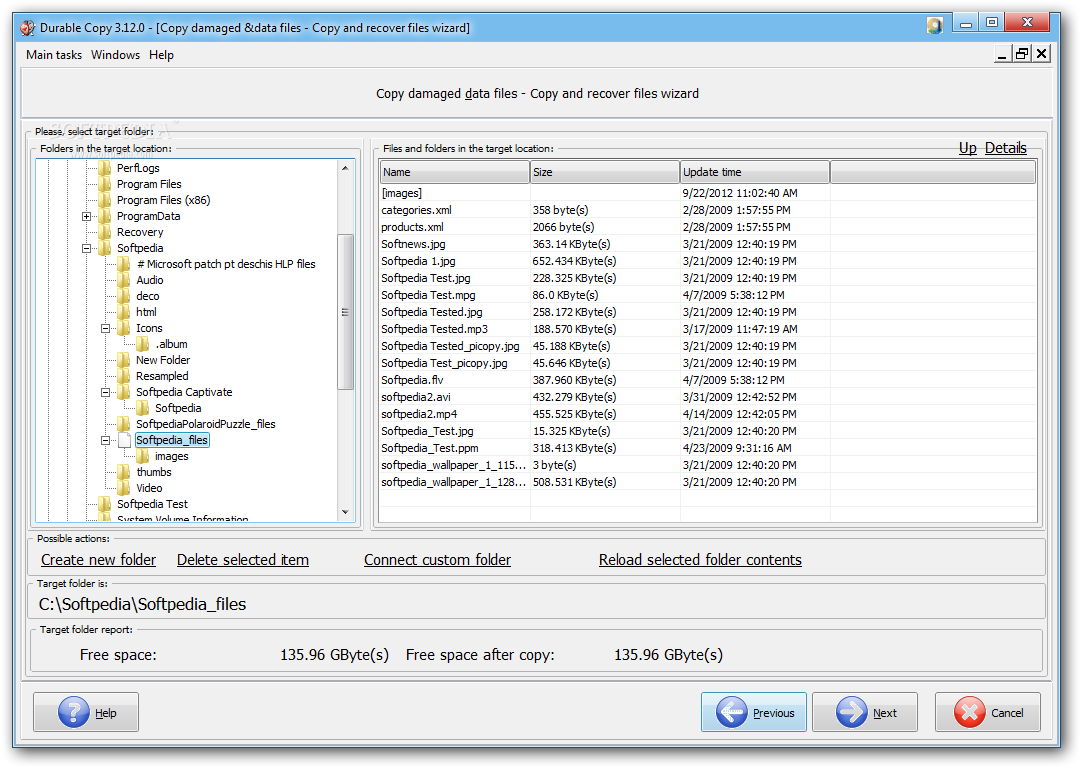Click Connect custom folder link

click(437, 560)
